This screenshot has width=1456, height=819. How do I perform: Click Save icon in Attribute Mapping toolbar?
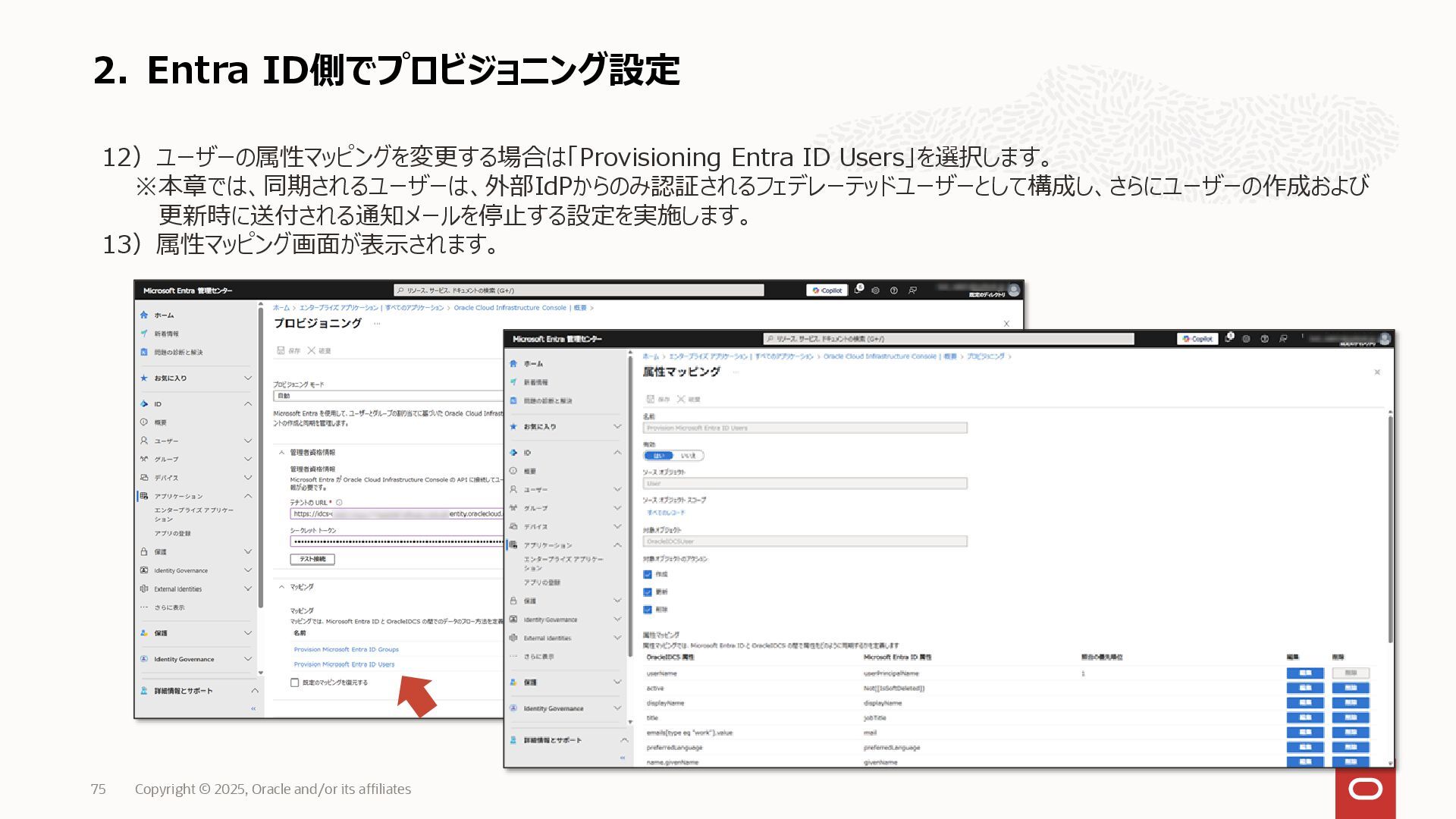click(650, 399)
